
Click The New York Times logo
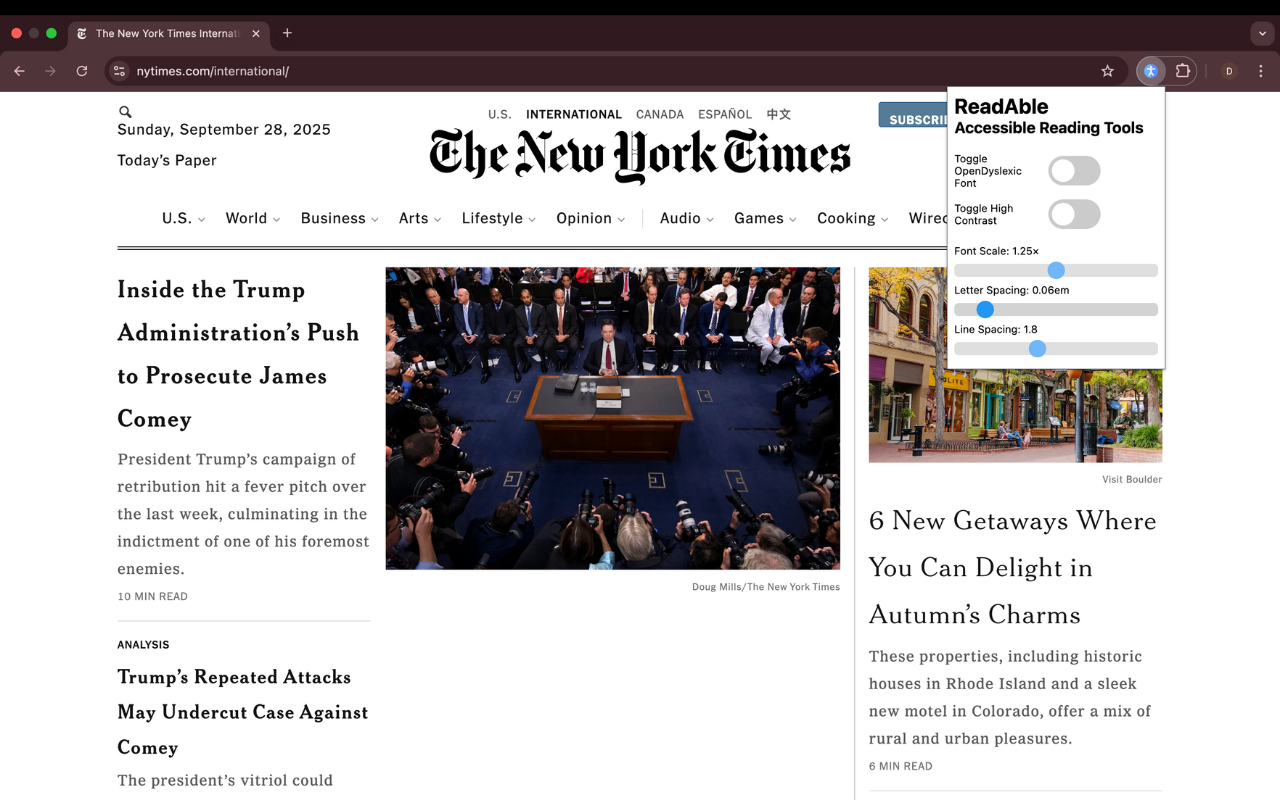(640, 156)
